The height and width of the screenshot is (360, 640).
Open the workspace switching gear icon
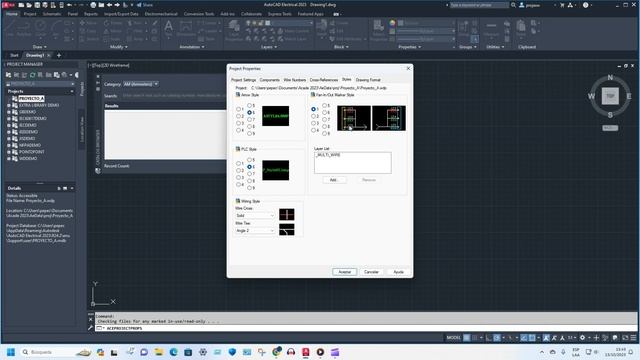(x=582, y=338)
